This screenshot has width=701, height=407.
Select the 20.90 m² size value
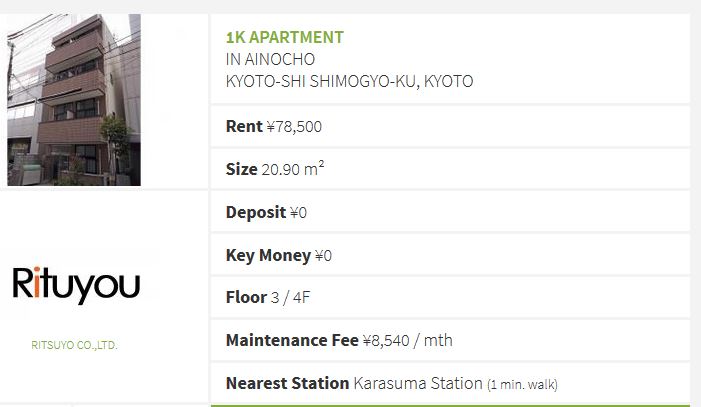click(x=292, y=169)
